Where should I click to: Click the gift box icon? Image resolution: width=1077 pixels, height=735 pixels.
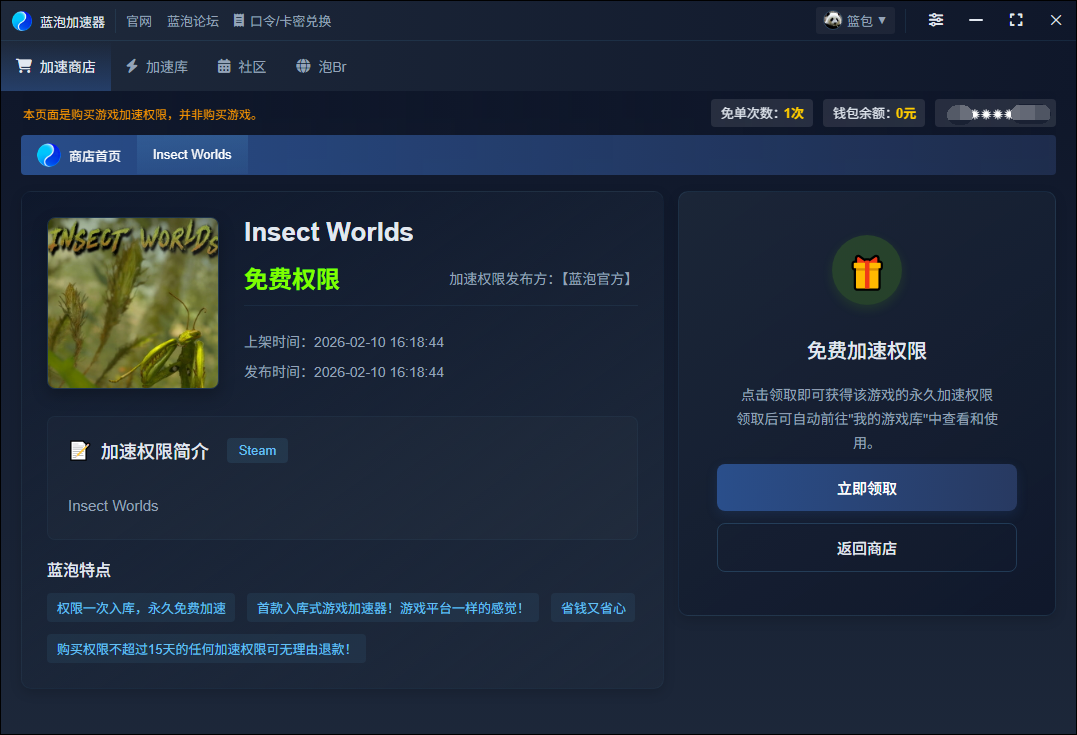pyautogui.click(x=867, y=272)
